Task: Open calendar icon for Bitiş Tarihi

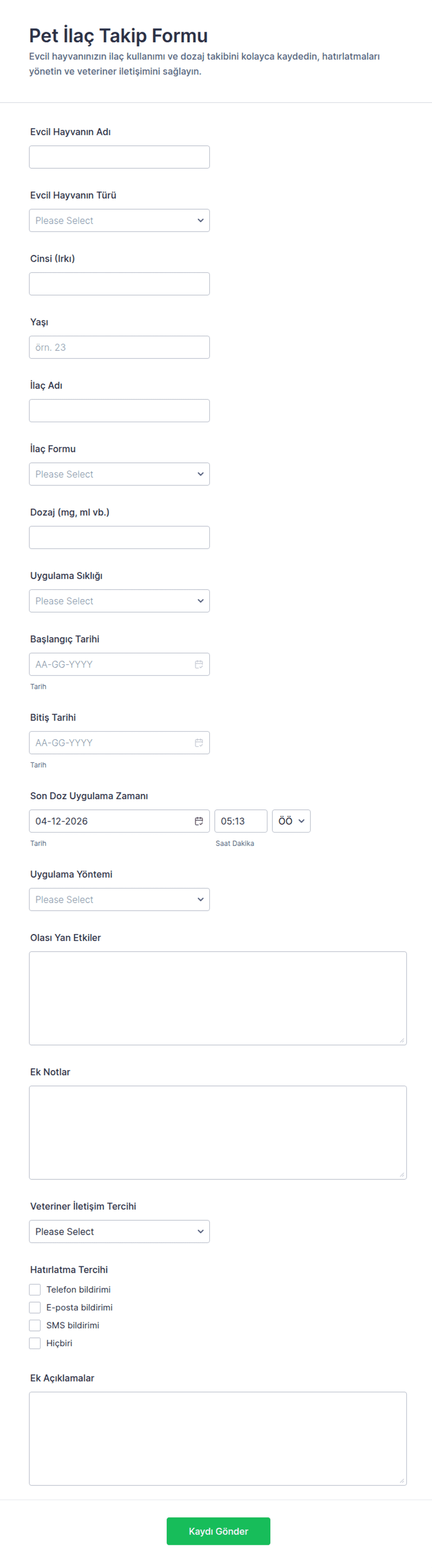Action: tap(198, 742)
